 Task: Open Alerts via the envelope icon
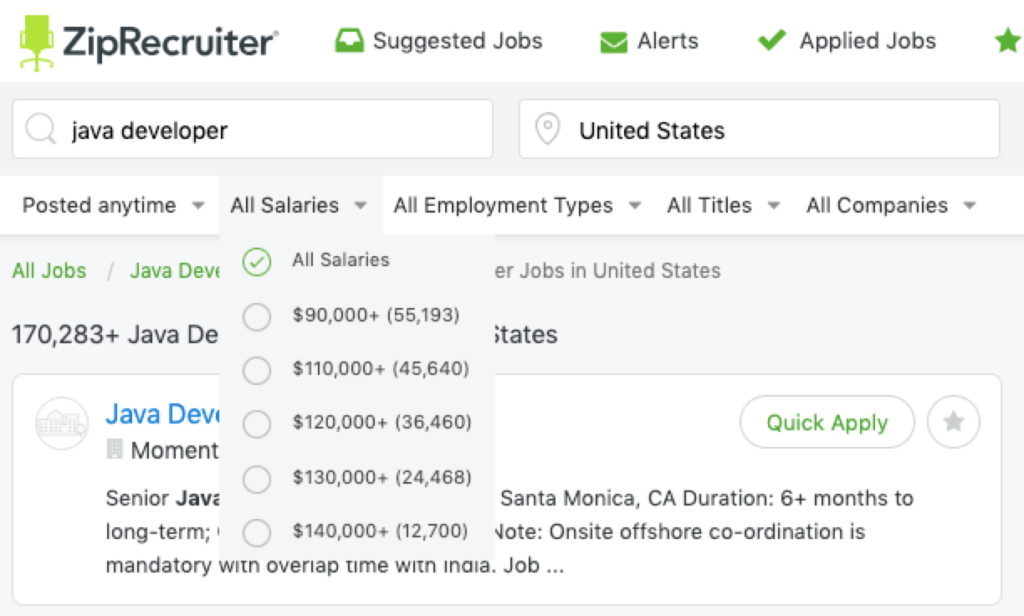point(613,41)
